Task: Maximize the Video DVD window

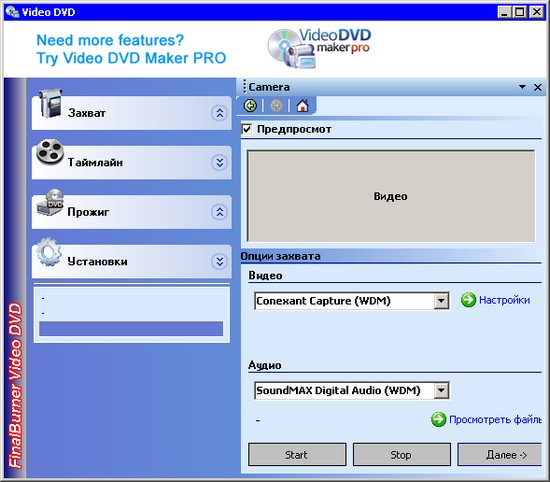Action: point(519,12)
